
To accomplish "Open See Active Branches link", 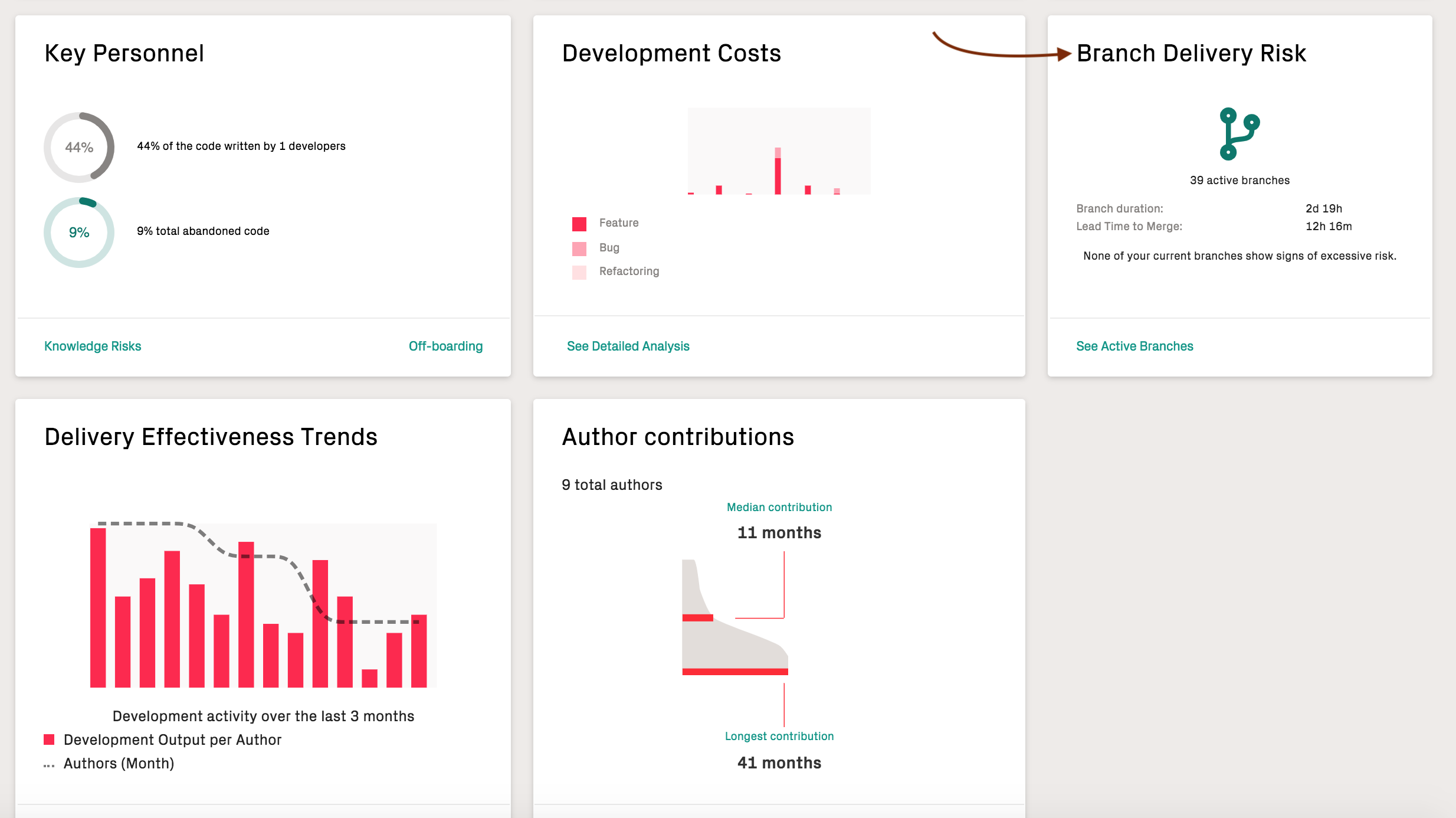I will 1134,346.
